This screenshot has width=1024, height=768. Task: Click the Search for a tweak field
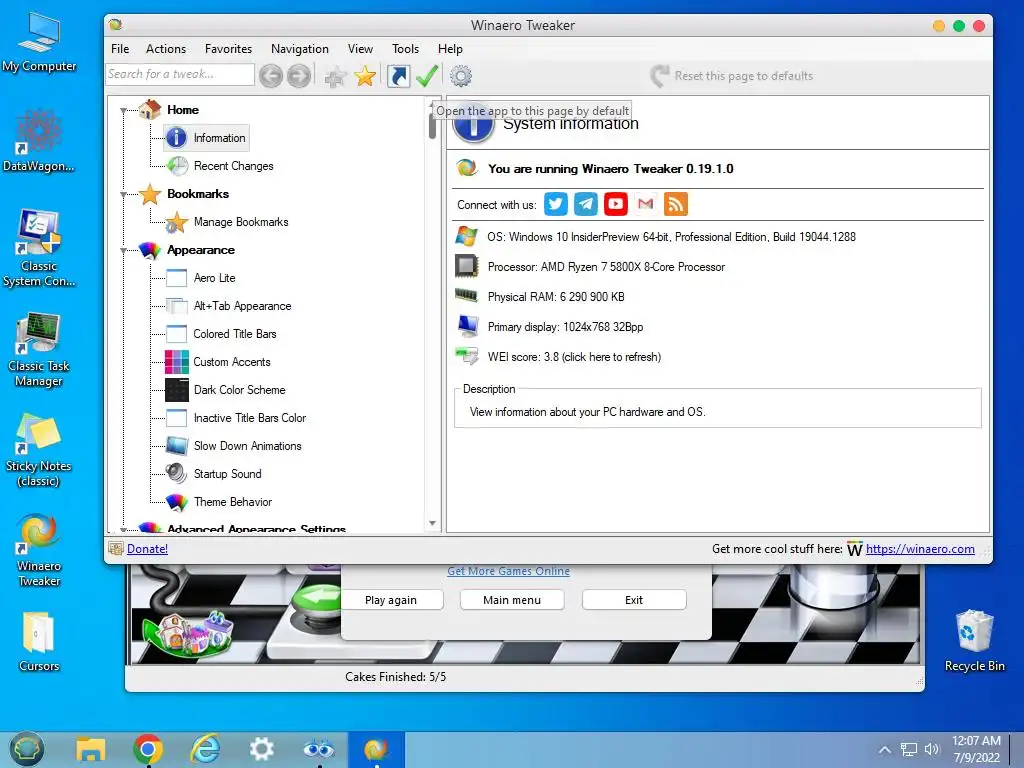pos(180,74)
